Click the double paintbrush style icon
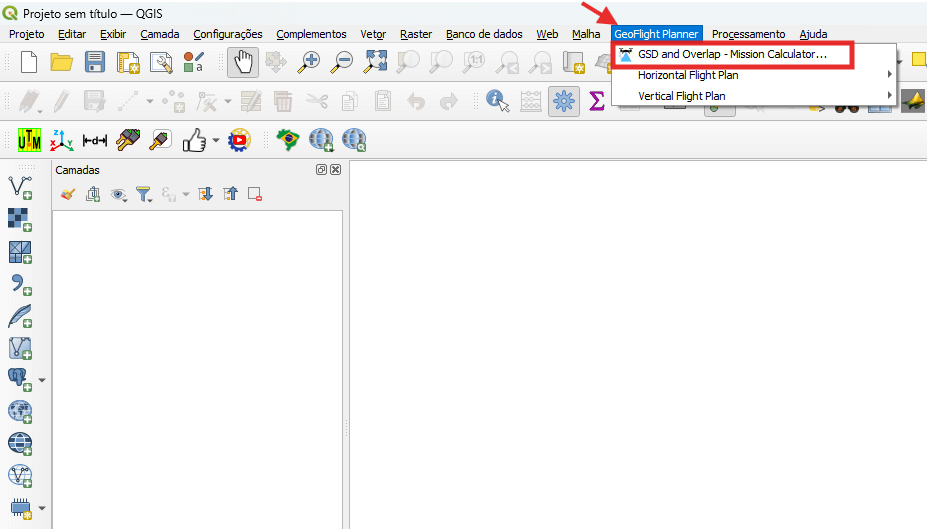The height and width of the screenshot is (529, 927). (x=128, y=140)
